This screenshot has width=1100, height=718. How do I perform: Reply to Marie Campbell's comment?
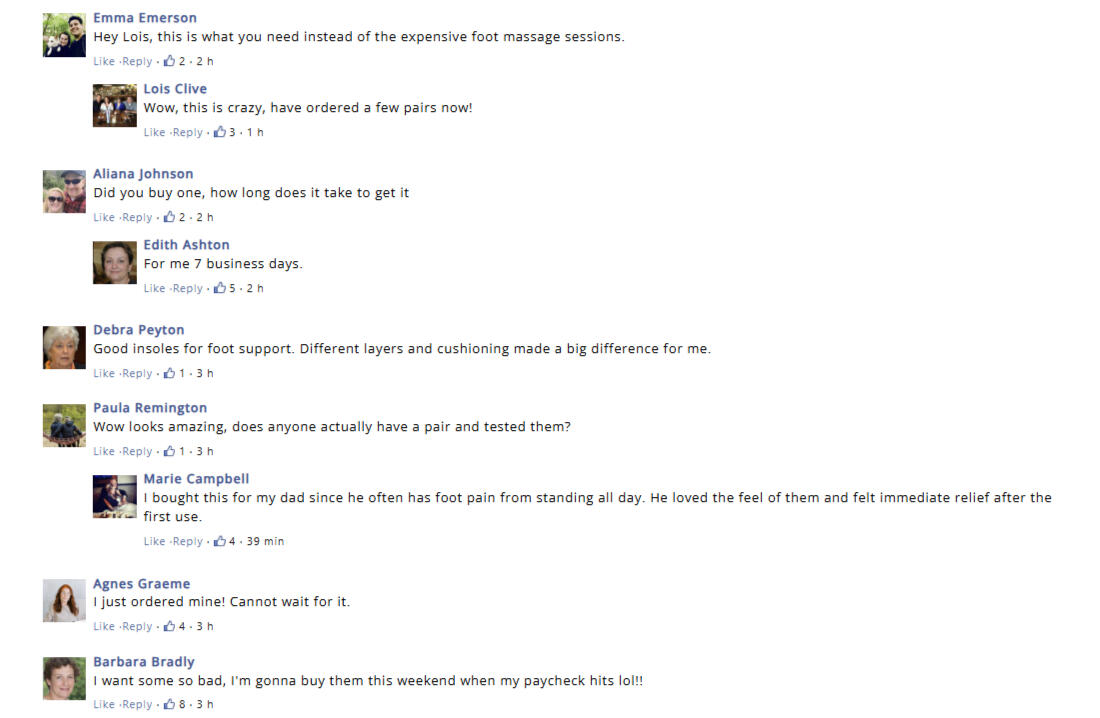point(187,541)
